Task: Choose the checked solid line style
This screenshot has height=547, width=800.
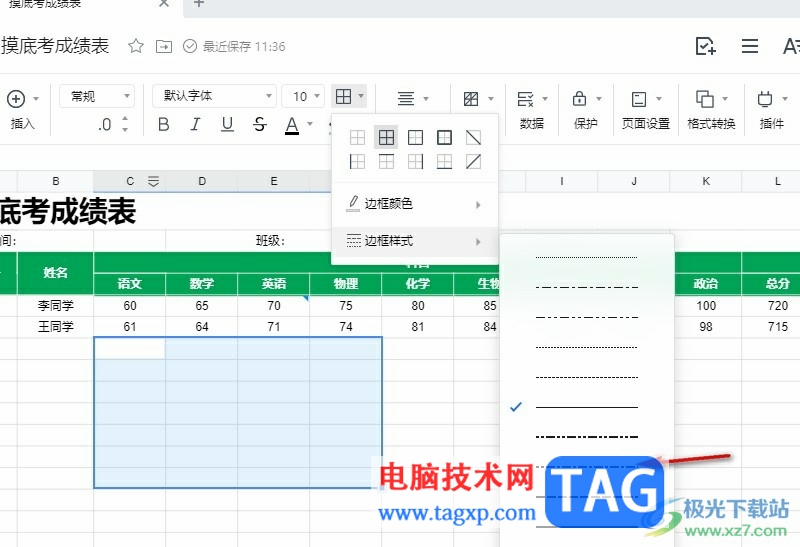Action: click(x=587, y=407)
